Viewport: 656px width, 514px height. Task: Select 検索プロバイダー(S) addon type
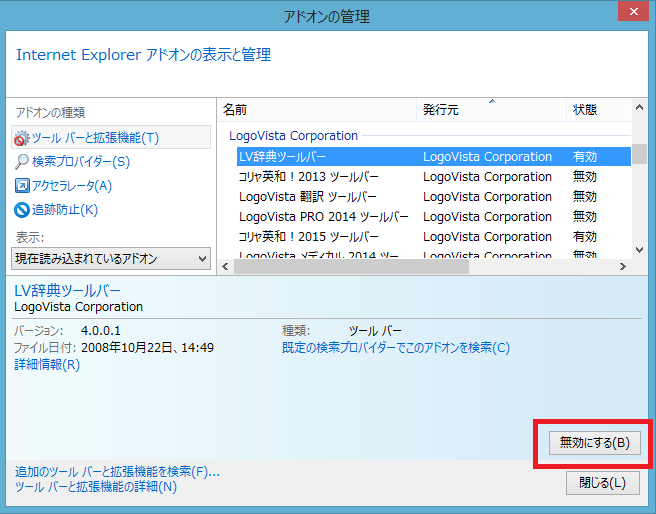click(81, 162)
